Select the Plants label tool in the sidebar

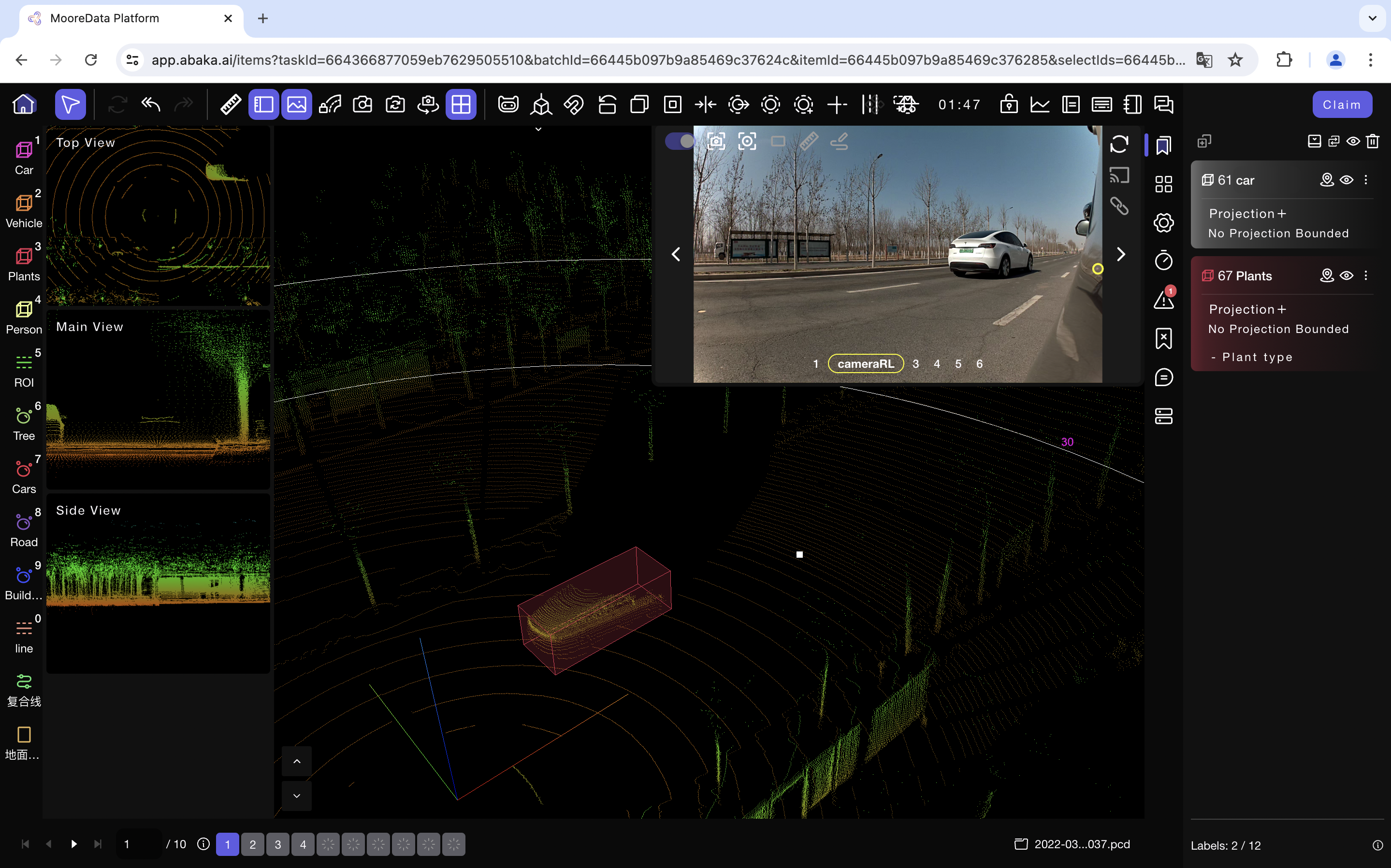(24, 263)
